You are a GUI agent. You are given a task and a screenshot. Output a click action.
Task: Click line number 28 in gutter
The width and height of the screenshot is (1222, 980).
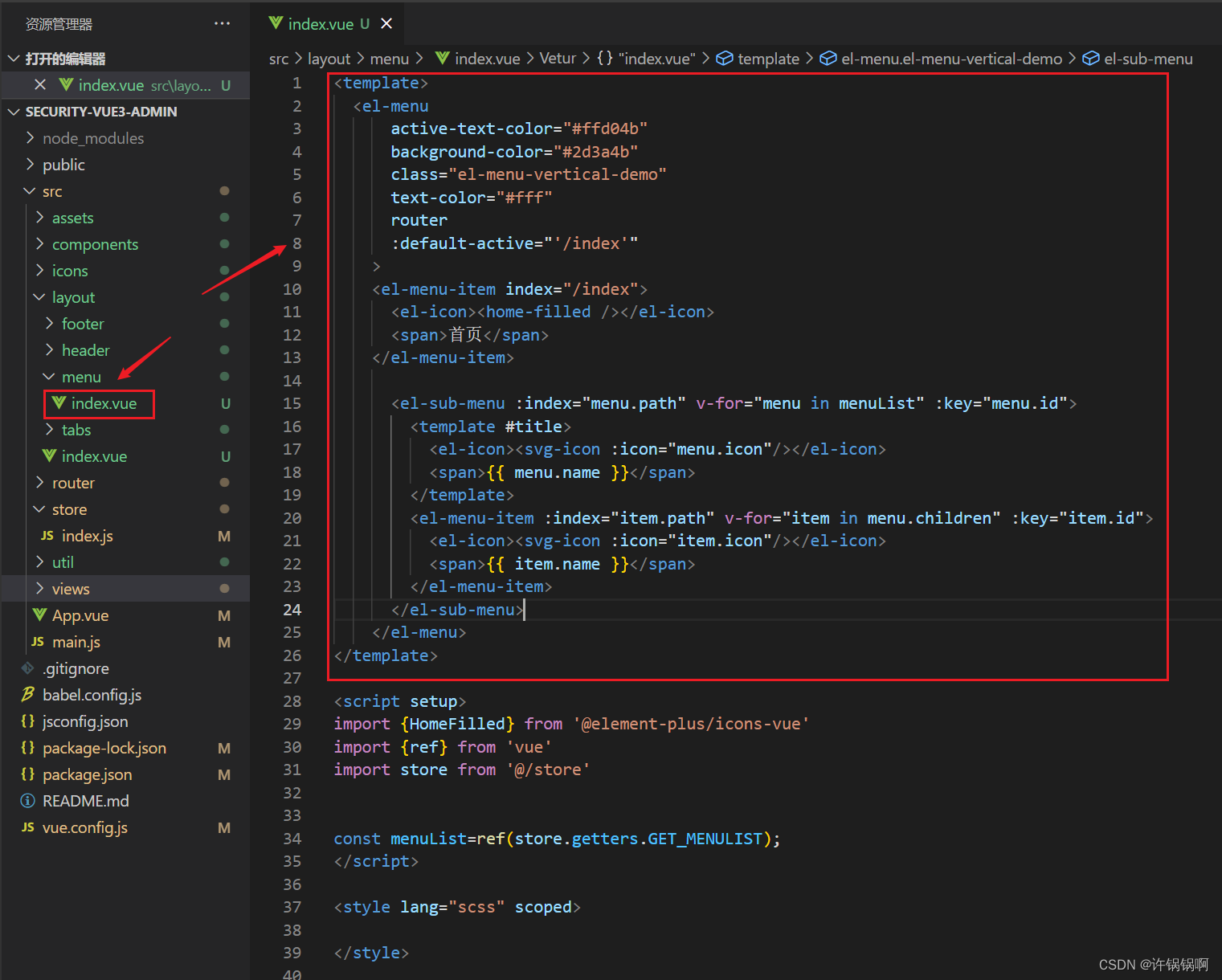[292, 701]
